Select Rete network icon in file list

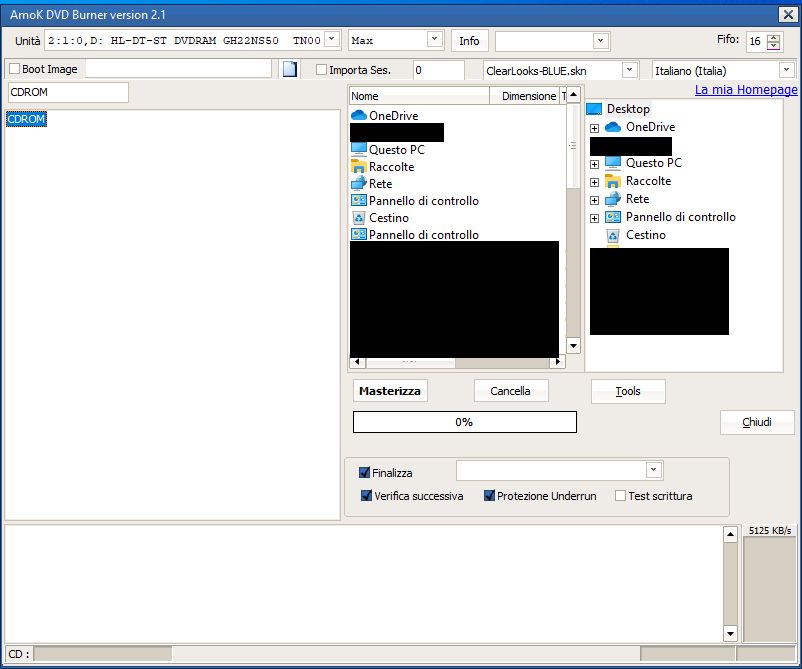pos(359,184)
